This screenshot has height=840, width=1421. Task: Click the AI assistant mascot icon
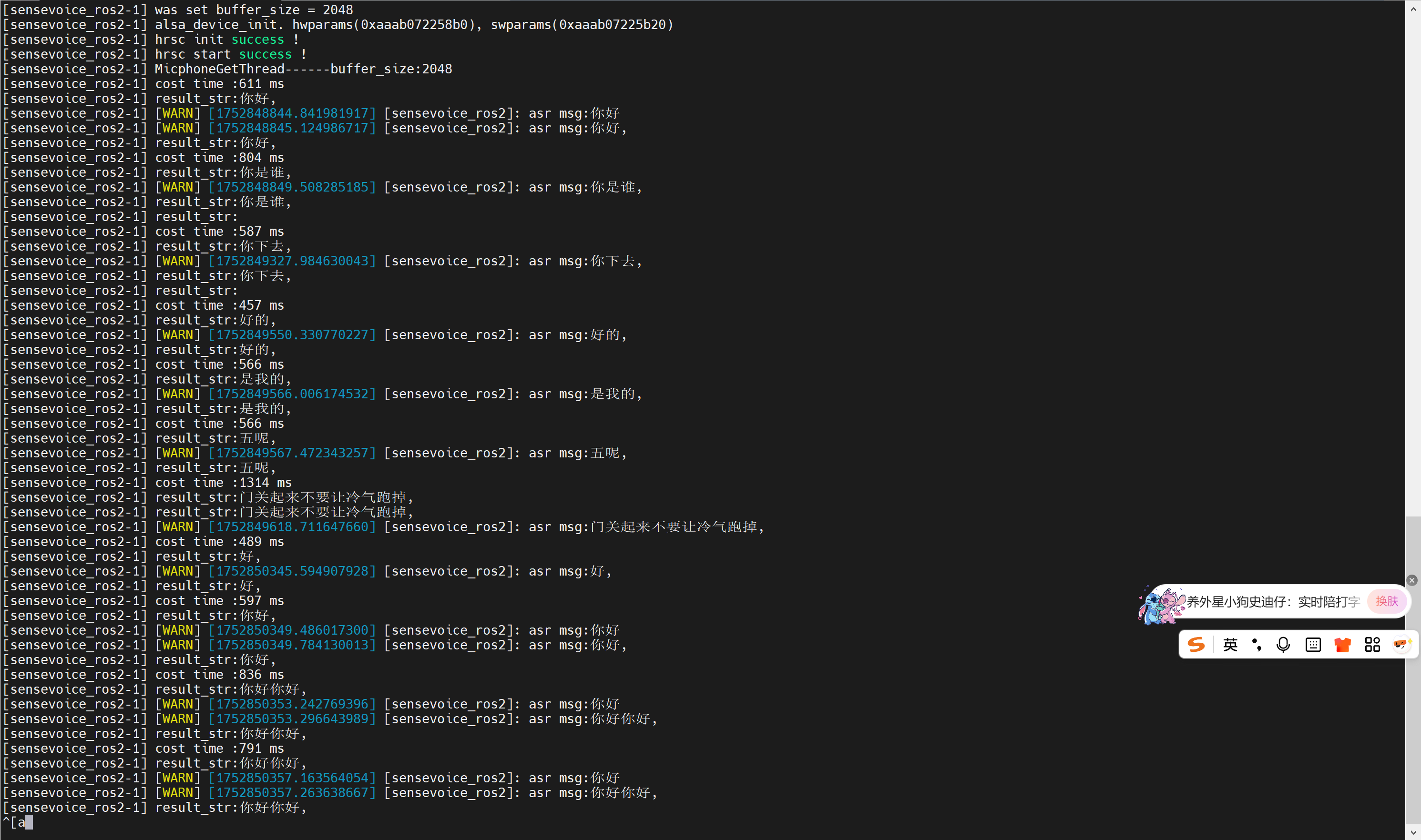[x=1402, y=645]
